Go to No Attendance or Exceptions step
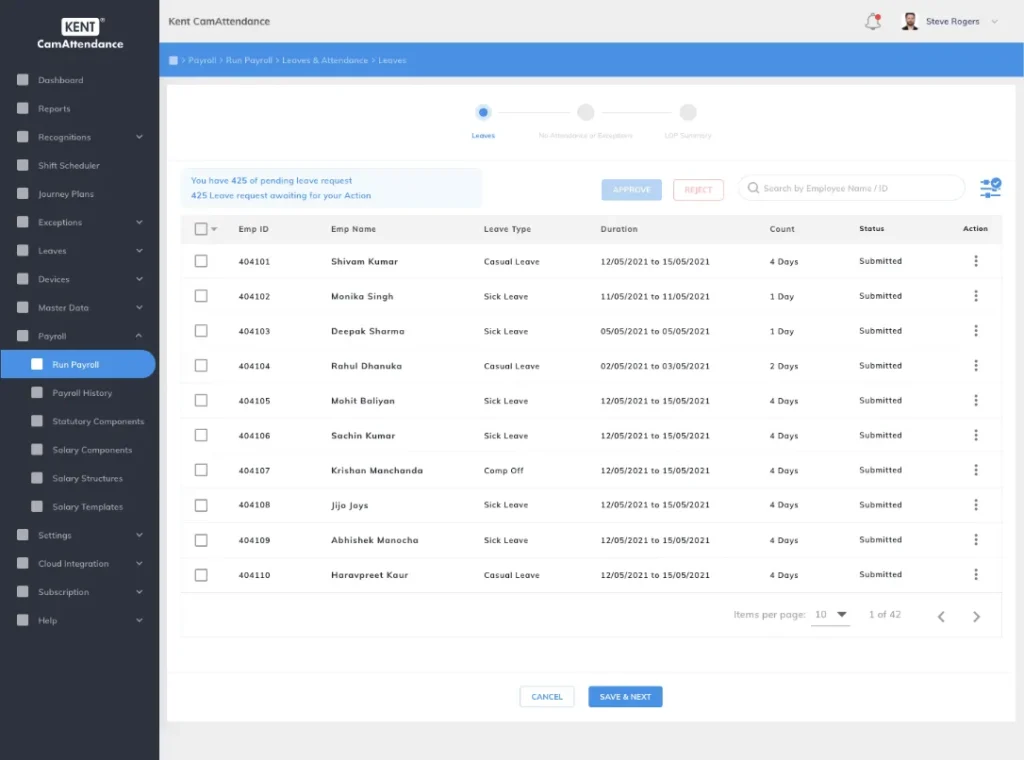1024x760 pixels. 586,112
